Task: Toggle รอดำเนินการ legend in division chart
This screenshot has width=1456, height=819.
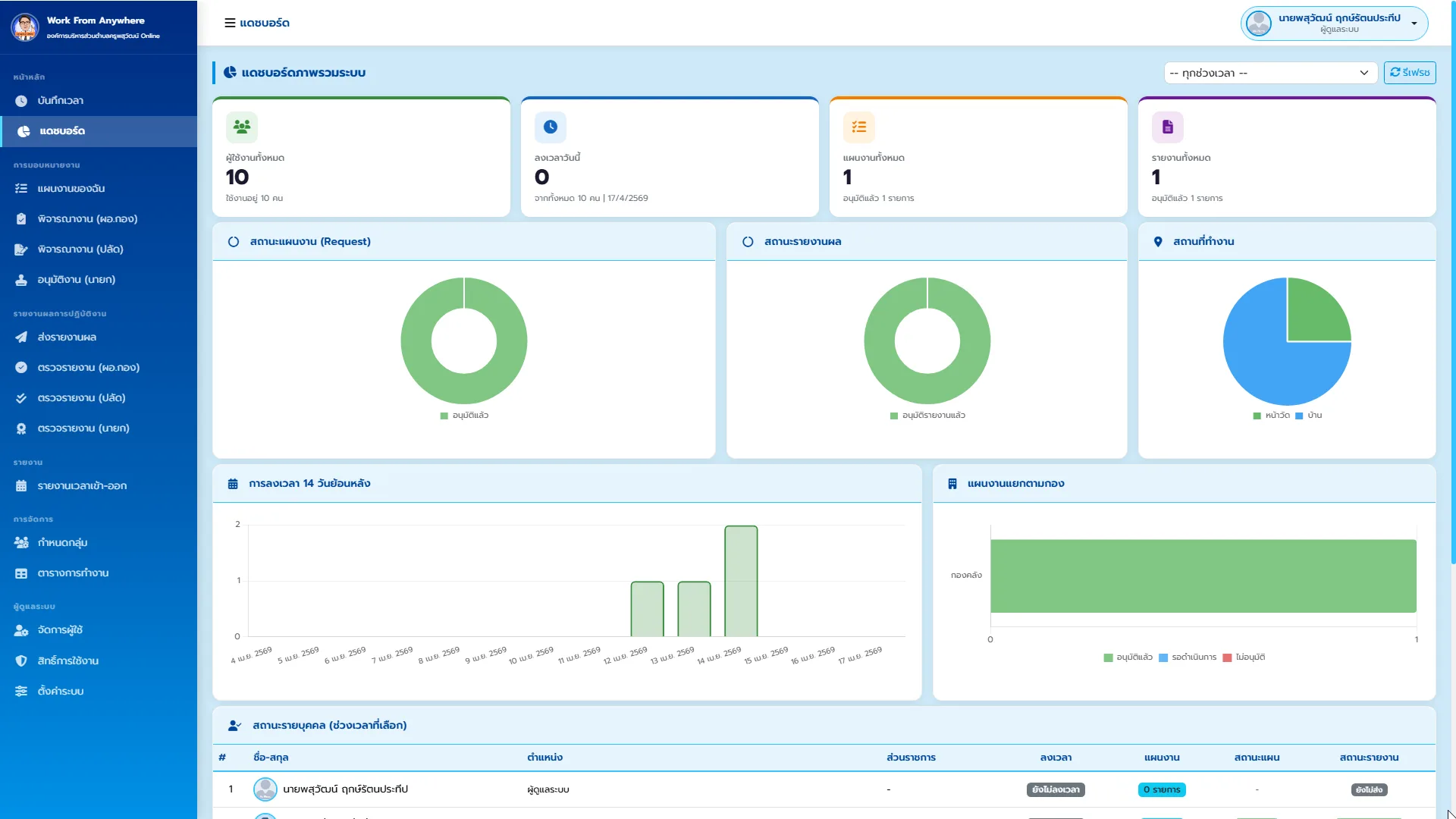Action: point(1188,657)
